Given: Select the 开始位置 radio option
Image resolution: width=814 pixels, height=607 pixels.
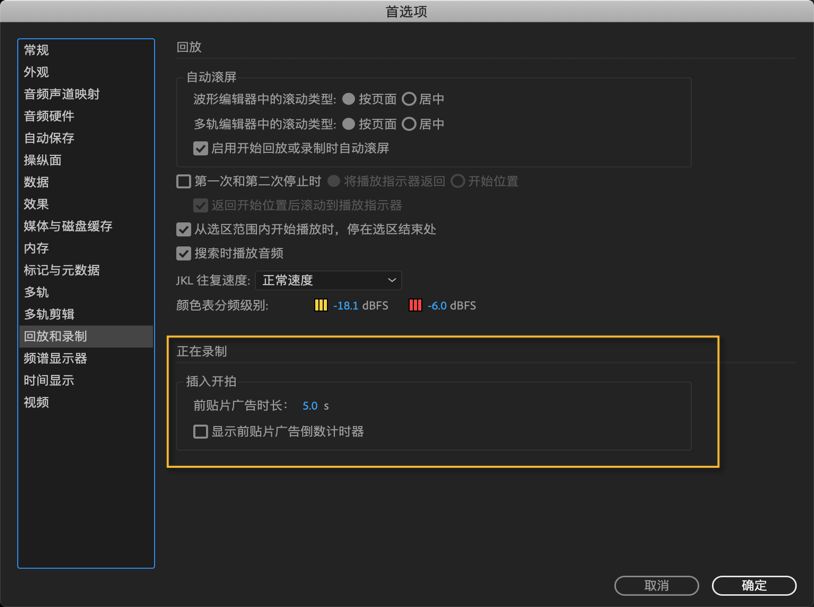Looking at the screenshot, I should 459,181.
